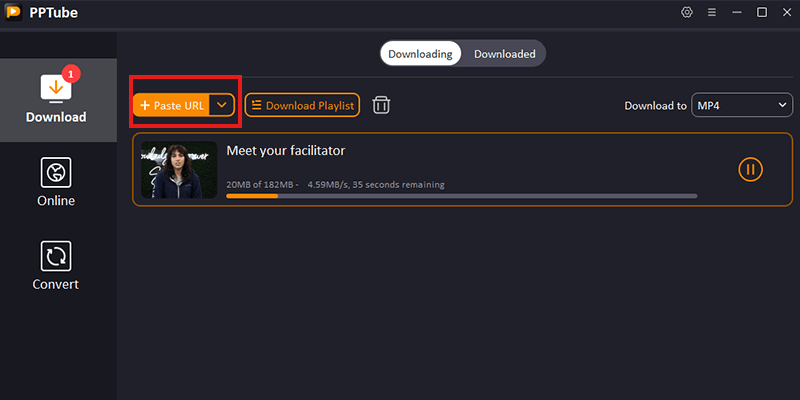The image size is (800, 400).
Task: Open the hamburger menu in title bar
Action: pos(712,13)
